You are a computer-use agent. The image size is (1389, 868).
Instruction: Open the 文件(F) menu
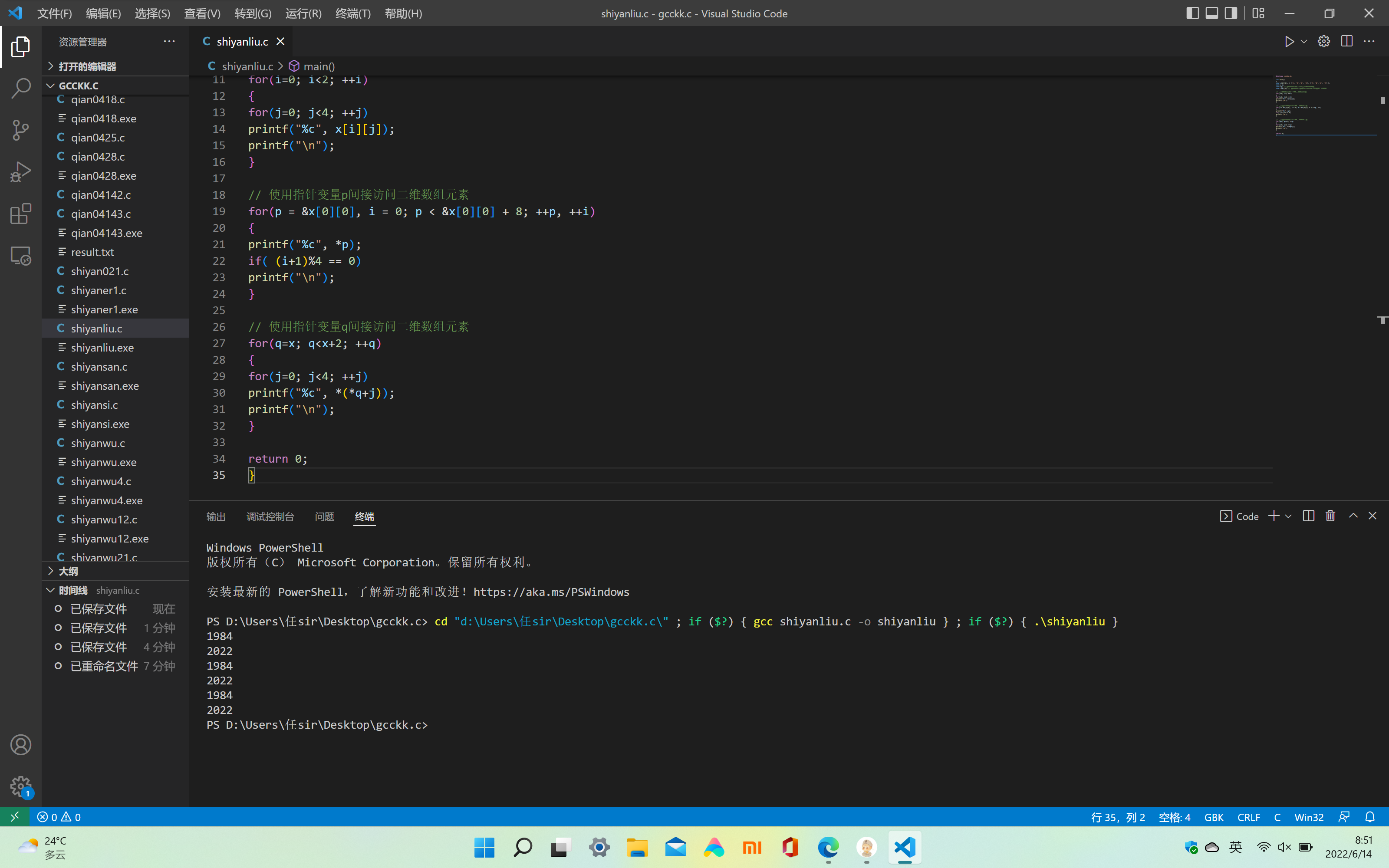(55, 13)
